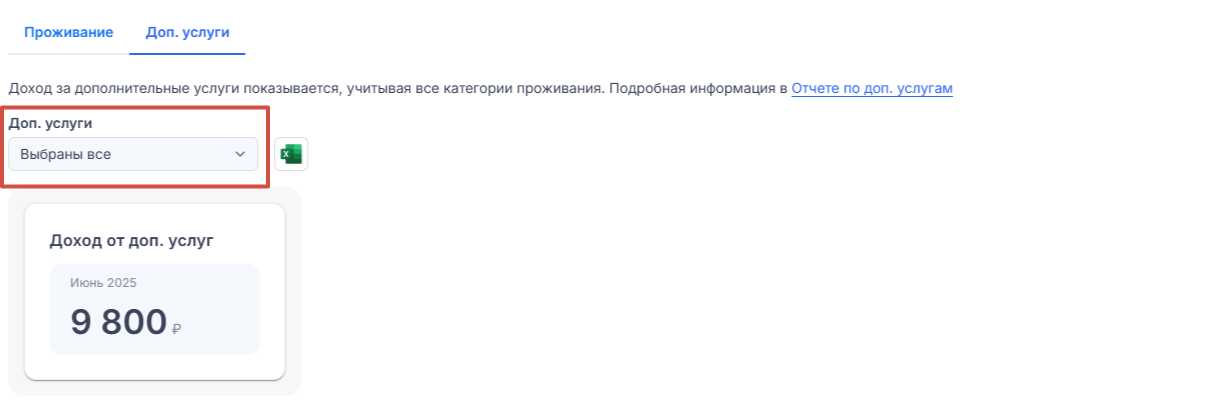Click the Доход от доп. услуг heading
This screenshot has width=1212, height=413.
131,240
